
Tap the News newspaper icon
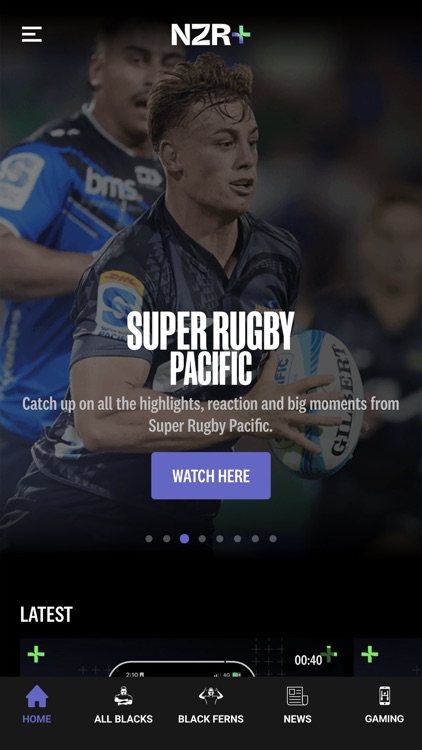[297, 696]
